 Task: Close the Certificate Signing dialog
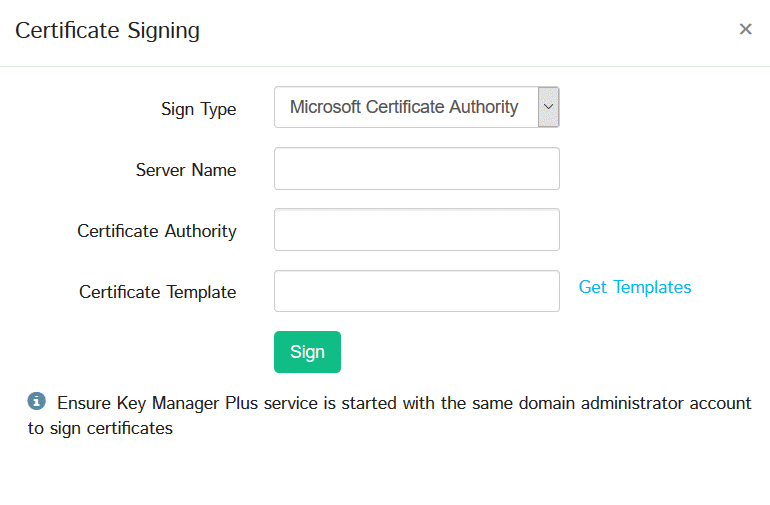[745, 29]
